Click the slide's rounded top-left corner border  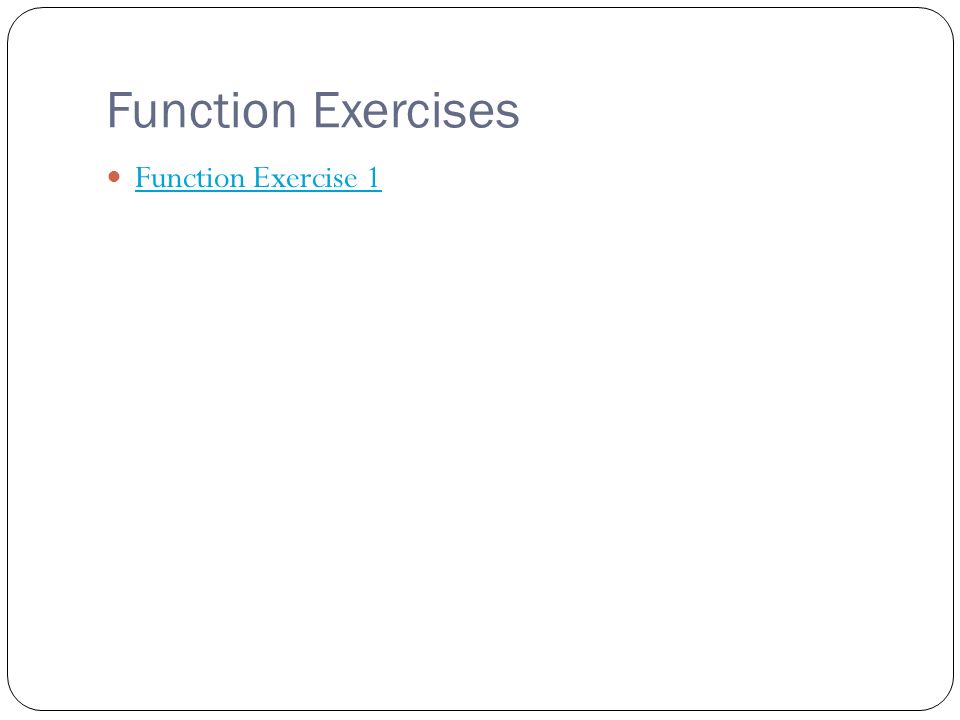tap(18, 18)
